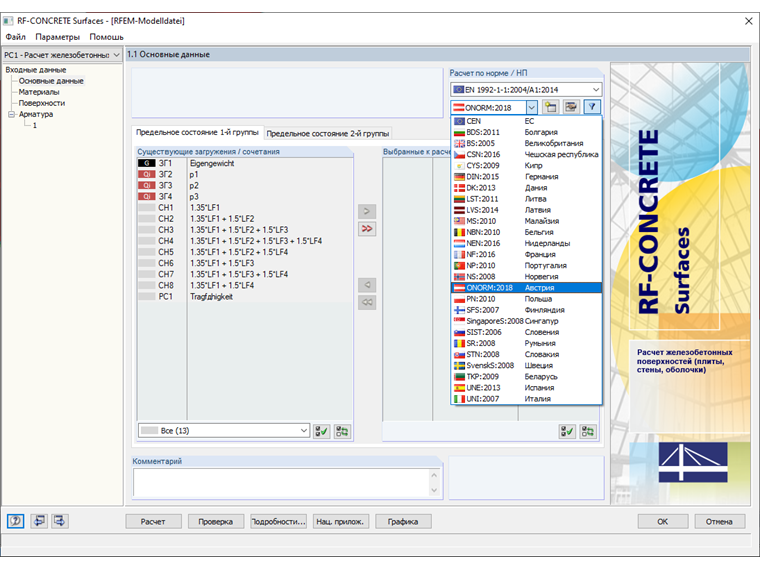Viewport: 760px width, 570px height.
Task: Click the filter funnel icon
Action: tap(592, 107)
